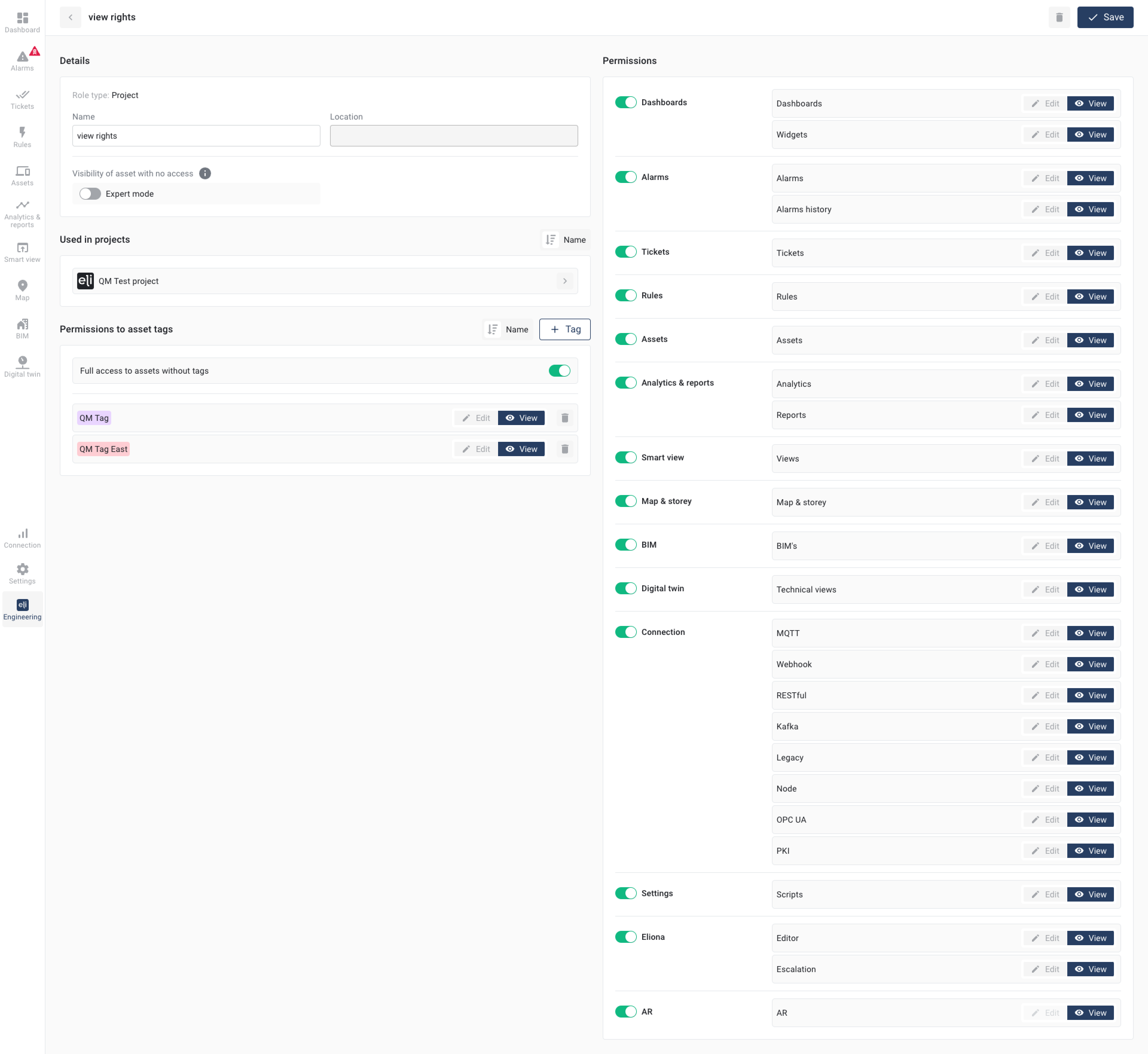The image size is (1148, 1054).
Task: Open BIM sidebar icon
Action: point(22,328)
